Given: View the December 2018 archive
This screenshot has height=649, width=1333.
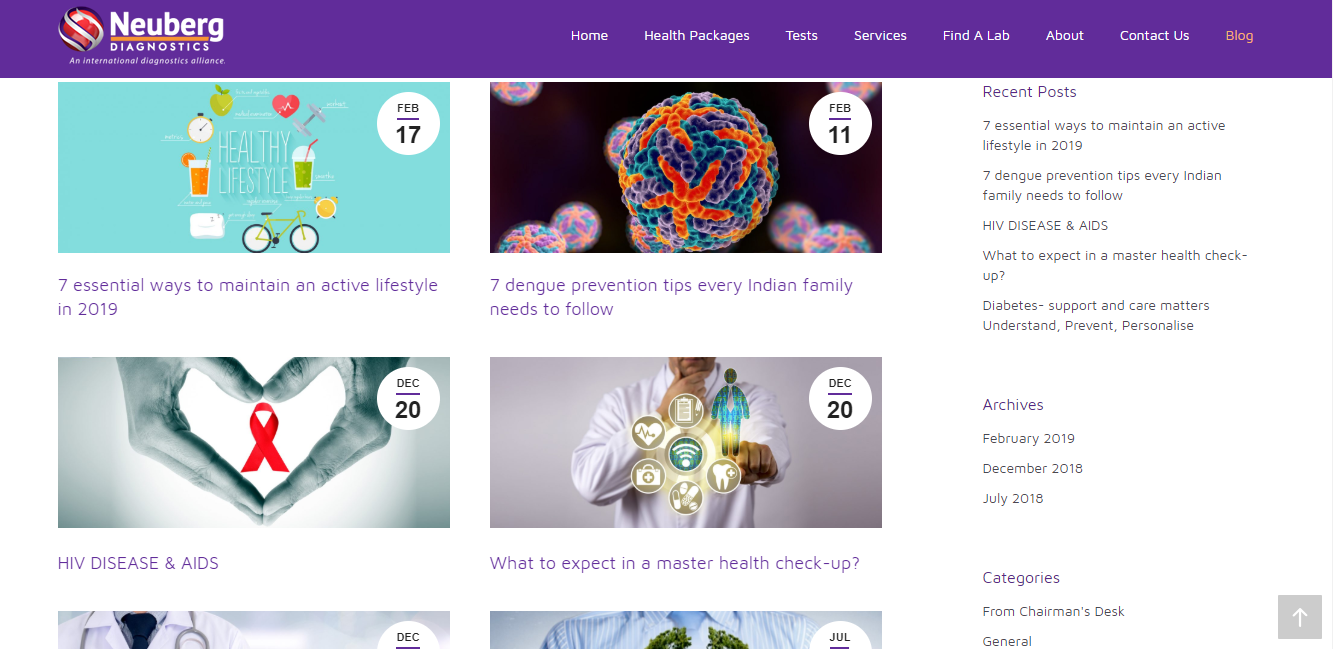Looking at the screenshot, I should [x=1032, y=468].
